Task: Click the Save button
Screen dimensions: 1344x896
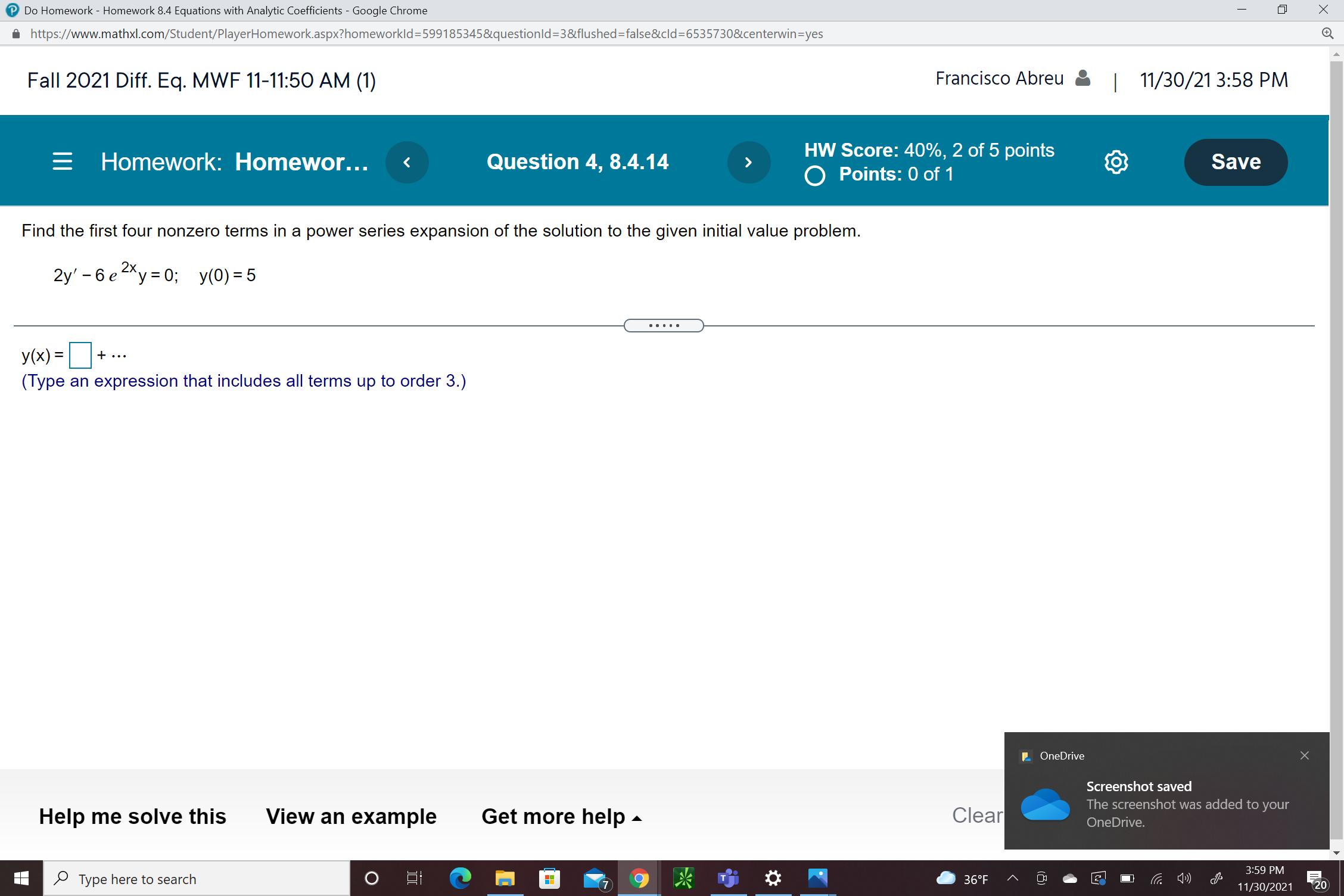Action: click(x=1236, y=161)
